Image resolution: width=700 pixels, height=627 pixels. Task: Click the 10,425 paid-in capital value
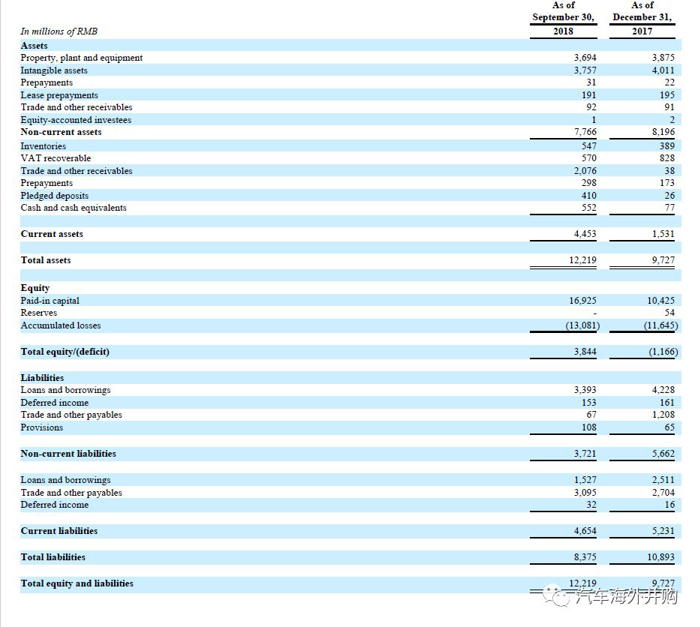point(661,301)
